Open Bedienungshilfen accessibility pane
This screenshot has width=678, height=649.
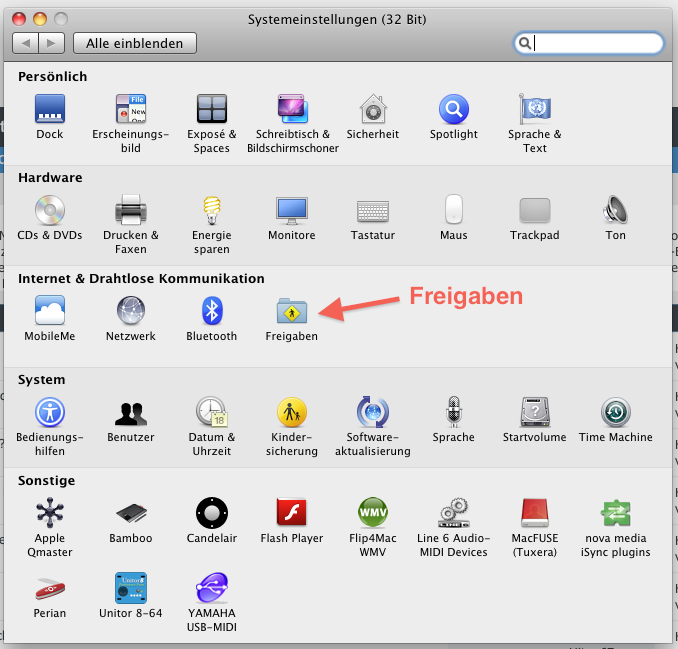coord(50,412)
